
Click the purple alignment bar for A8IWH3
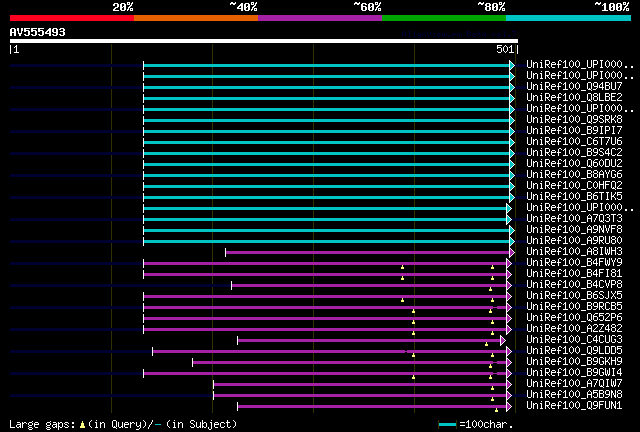[x=368, y=253]
